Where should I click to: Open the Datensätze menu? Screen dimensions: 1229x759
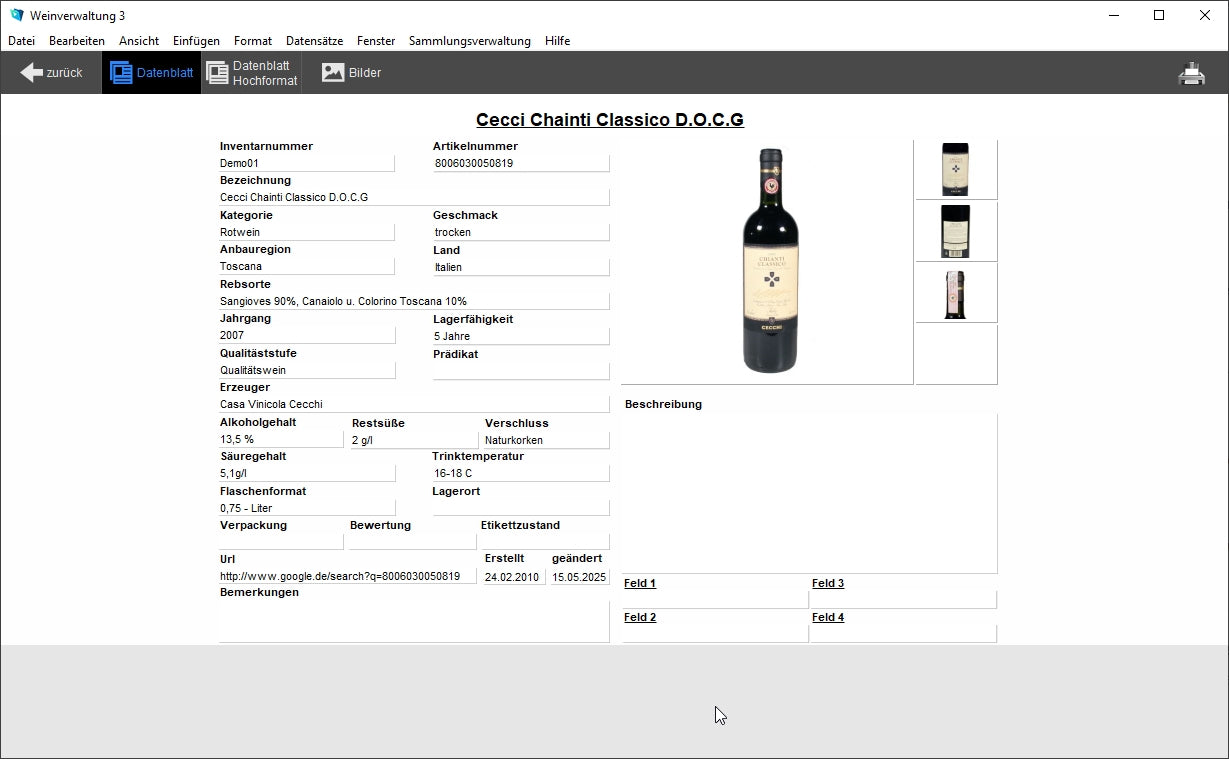point(314,41)
